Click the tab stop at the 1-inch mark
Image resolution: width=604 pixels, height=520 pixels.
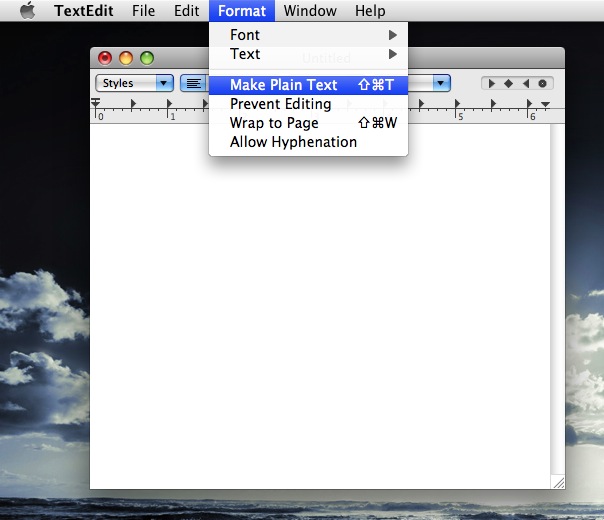[169, 104]
